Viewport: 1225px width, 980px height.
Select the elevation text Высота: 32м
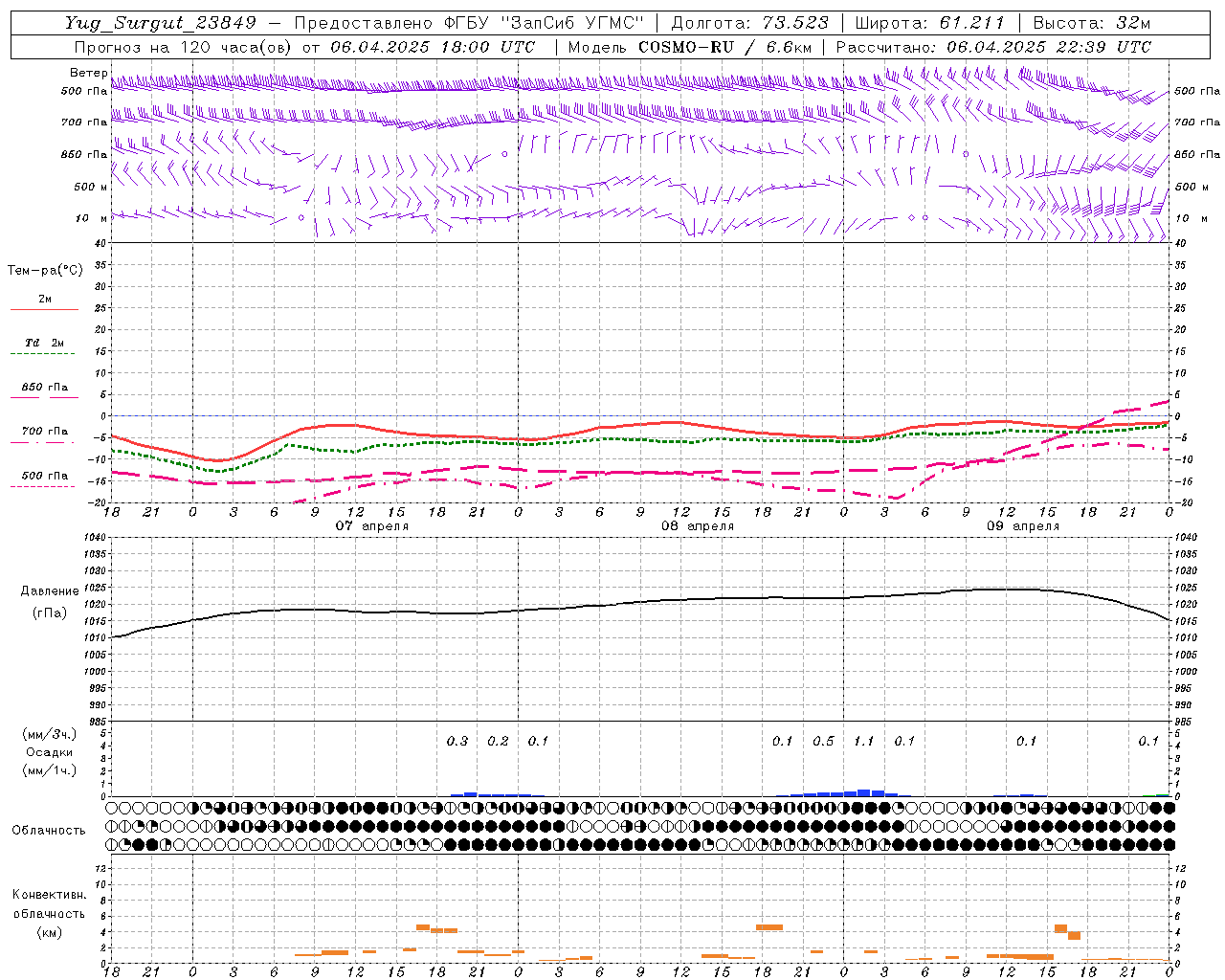[x=1091, y=23]
